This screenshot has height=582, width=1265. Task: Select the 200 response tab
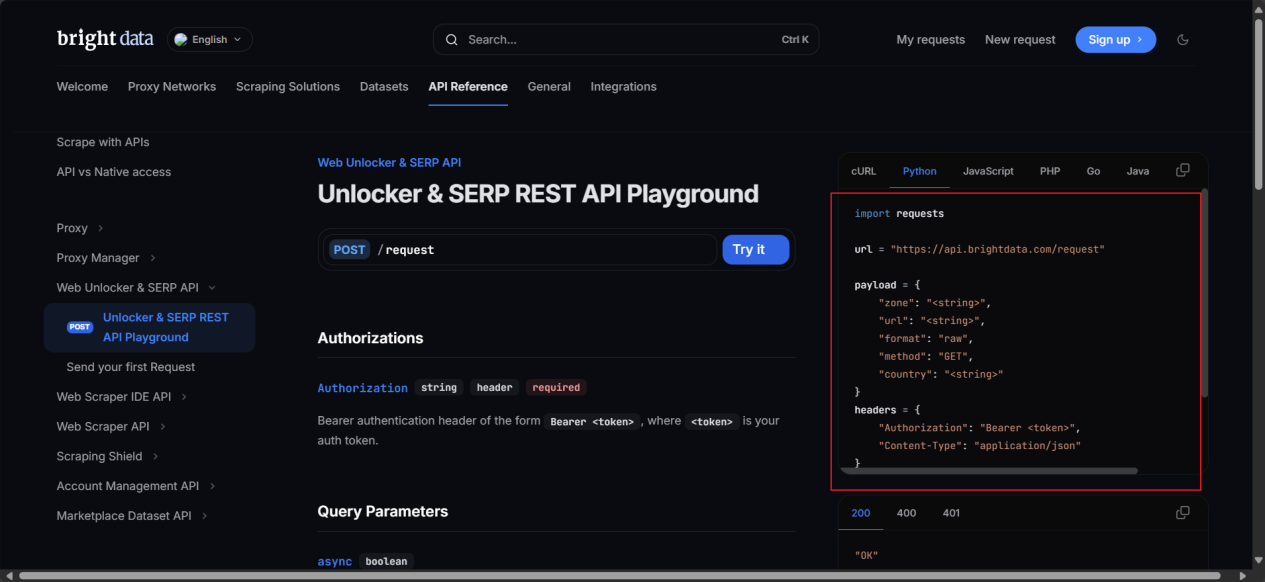pos(861,513)
